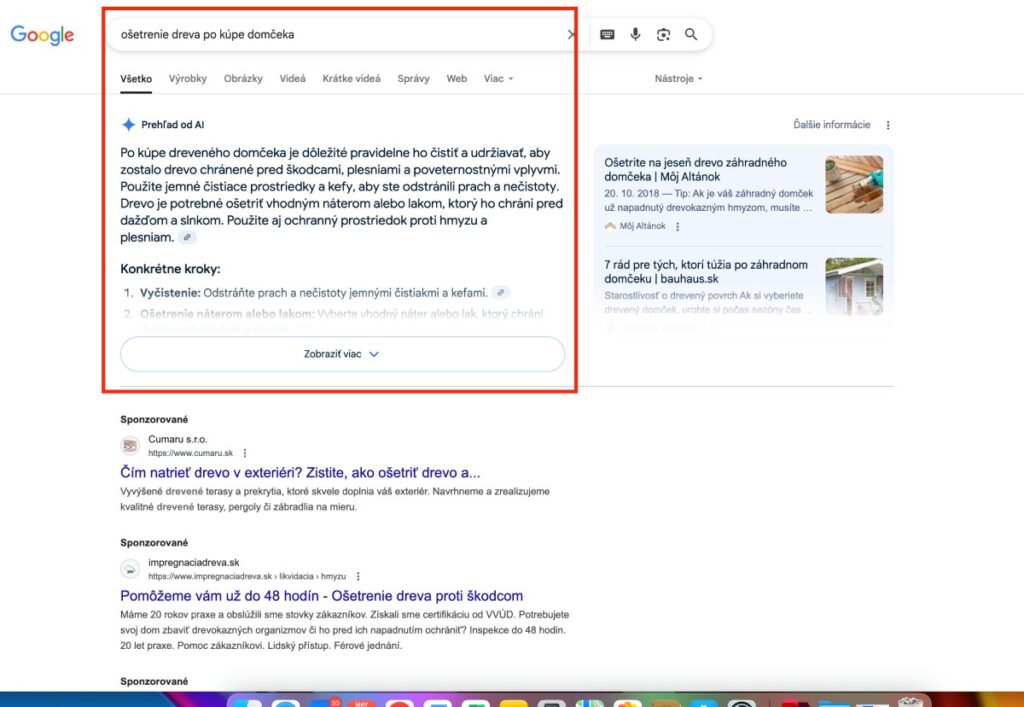Click the 'Konkrétne kroky:' heading text
Screen dimensions: 1024x707
pos(170,269)
